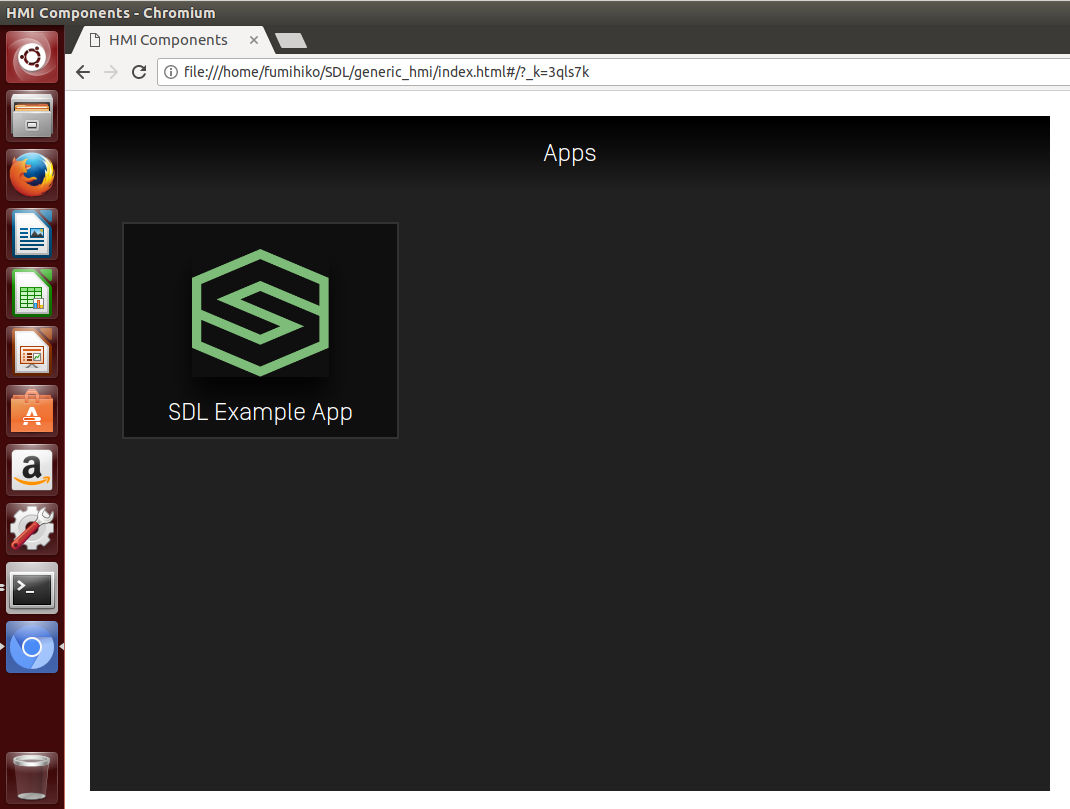
Task: Focus the URL address bar
Action: tap(614, 72)
